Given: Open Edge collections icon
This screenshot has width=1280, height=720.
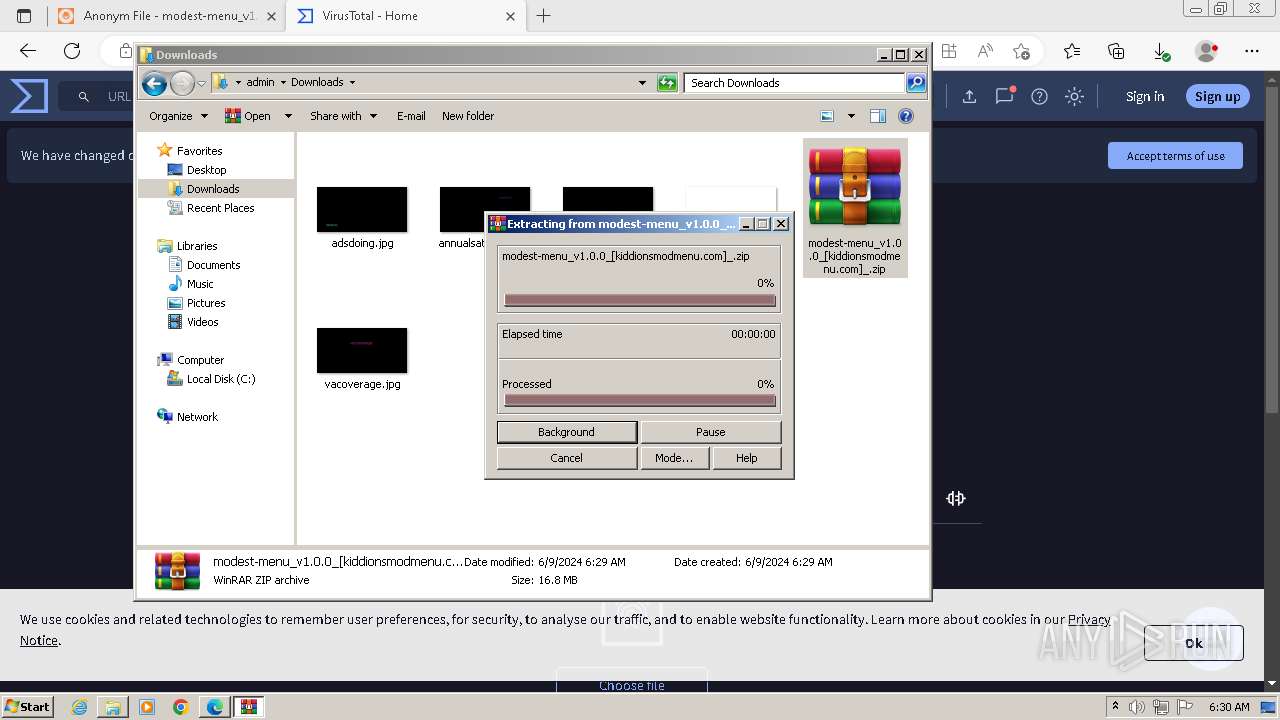Looking at the screenshot, I should pos(1116,51).
